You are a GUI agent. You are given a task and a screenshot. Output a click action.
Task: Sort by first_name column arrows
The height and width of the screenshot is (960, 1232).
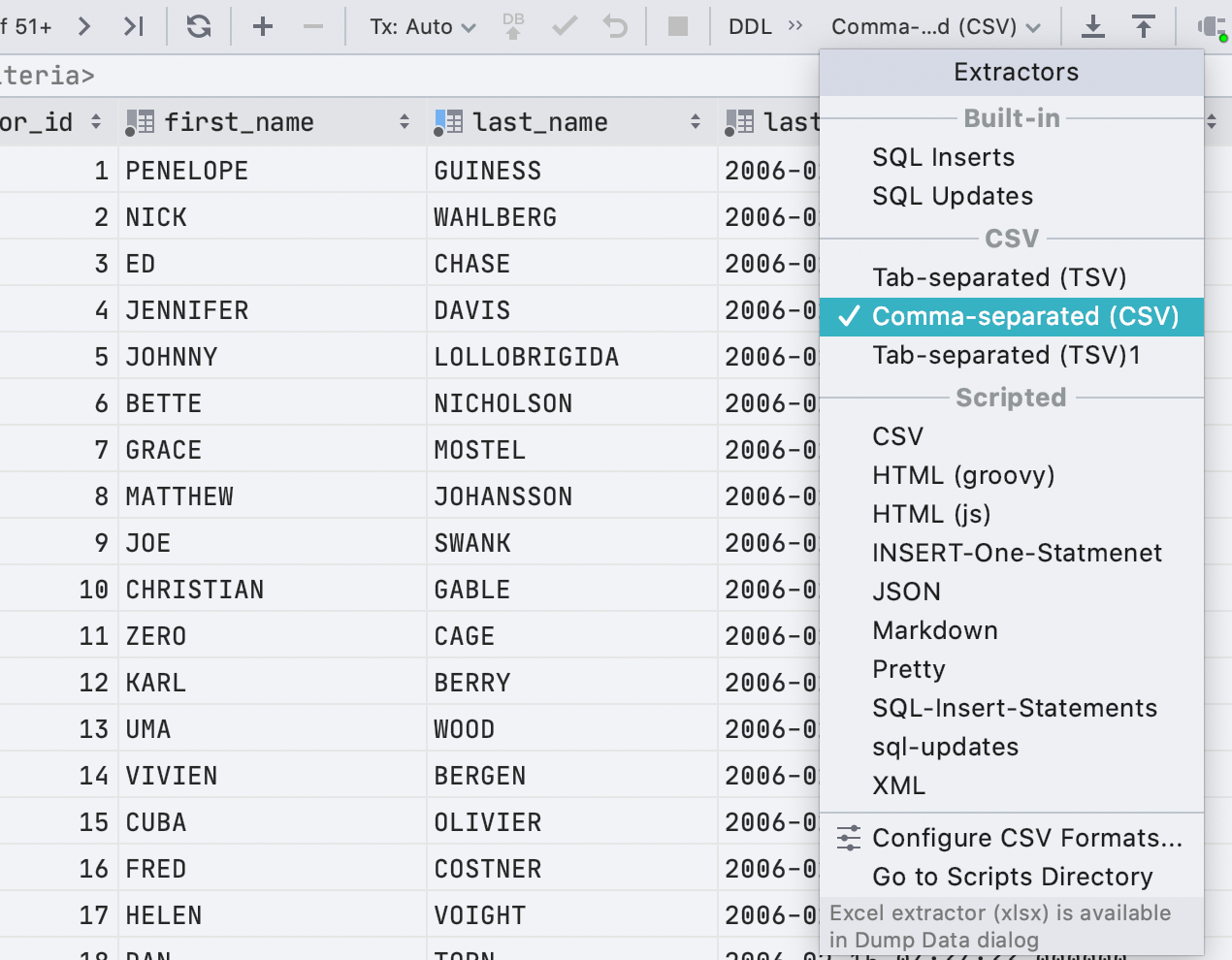405,122
